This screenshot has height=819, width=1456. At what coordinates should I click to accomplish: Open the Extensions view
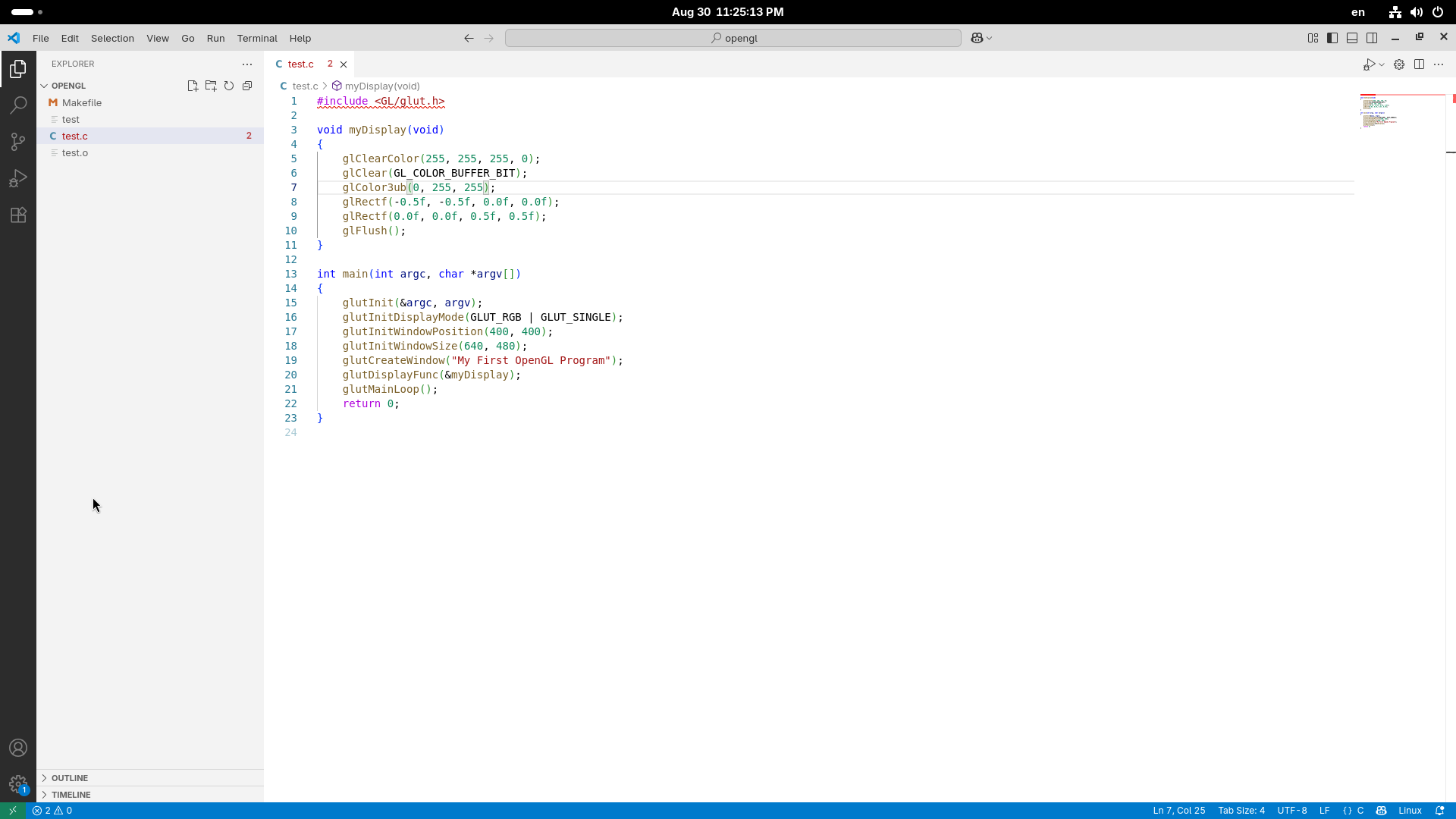18,215
